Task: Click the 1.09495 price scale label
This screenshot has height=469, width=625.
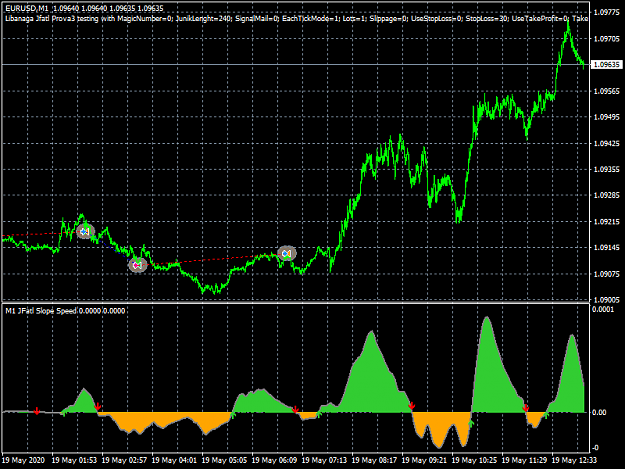Action: tap(607, 117)
